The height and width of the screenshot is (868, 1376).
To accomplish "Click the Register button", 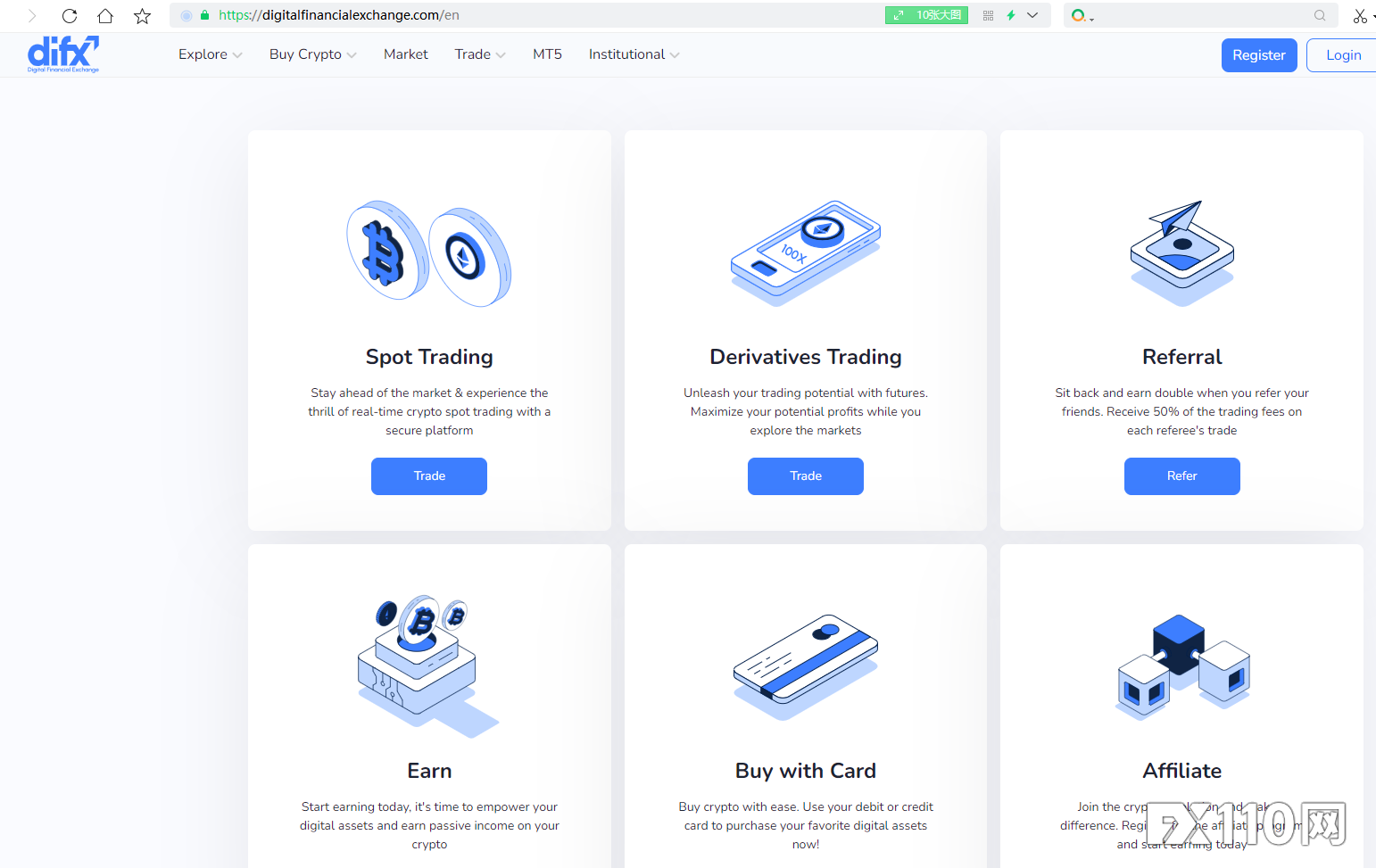I will click(1259, 55).
